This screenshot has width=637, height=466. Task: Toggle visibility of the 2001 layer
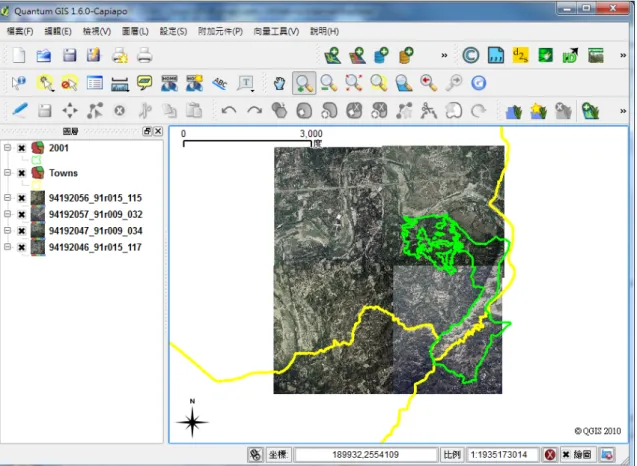[22, 148]
